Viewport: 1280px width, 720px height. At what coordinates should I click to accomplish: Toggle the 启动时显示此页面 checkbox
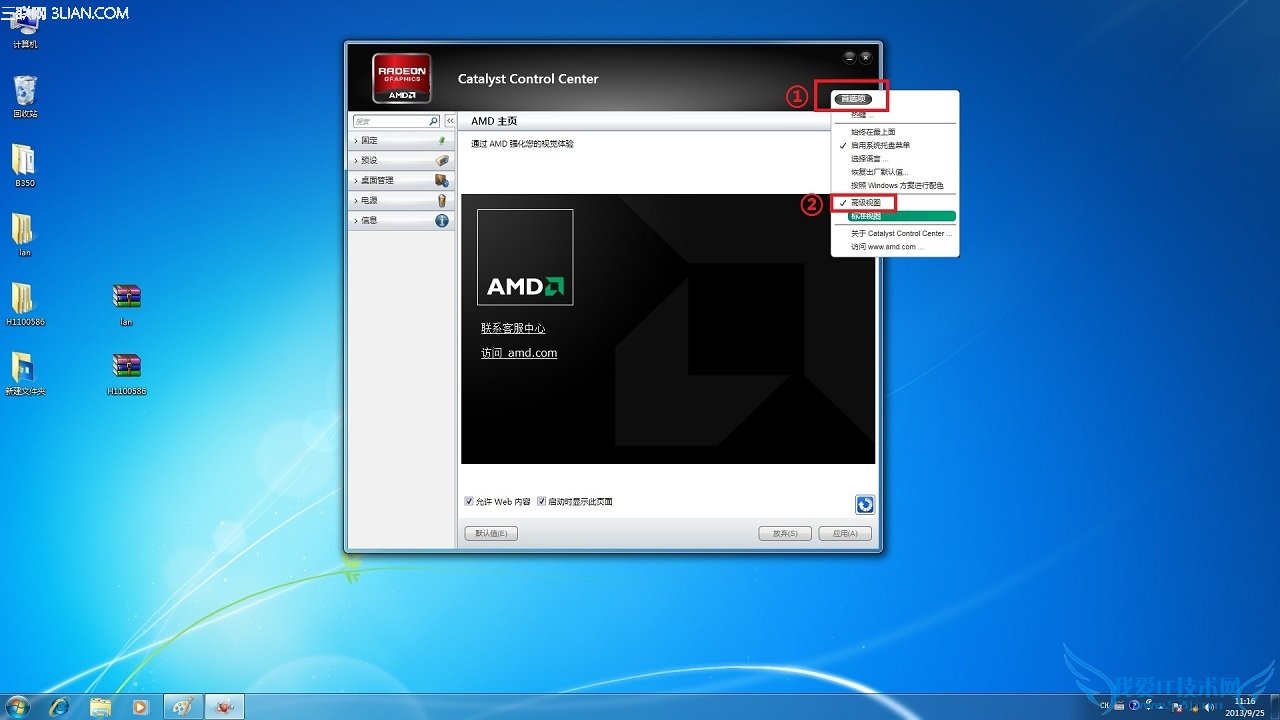542,501
